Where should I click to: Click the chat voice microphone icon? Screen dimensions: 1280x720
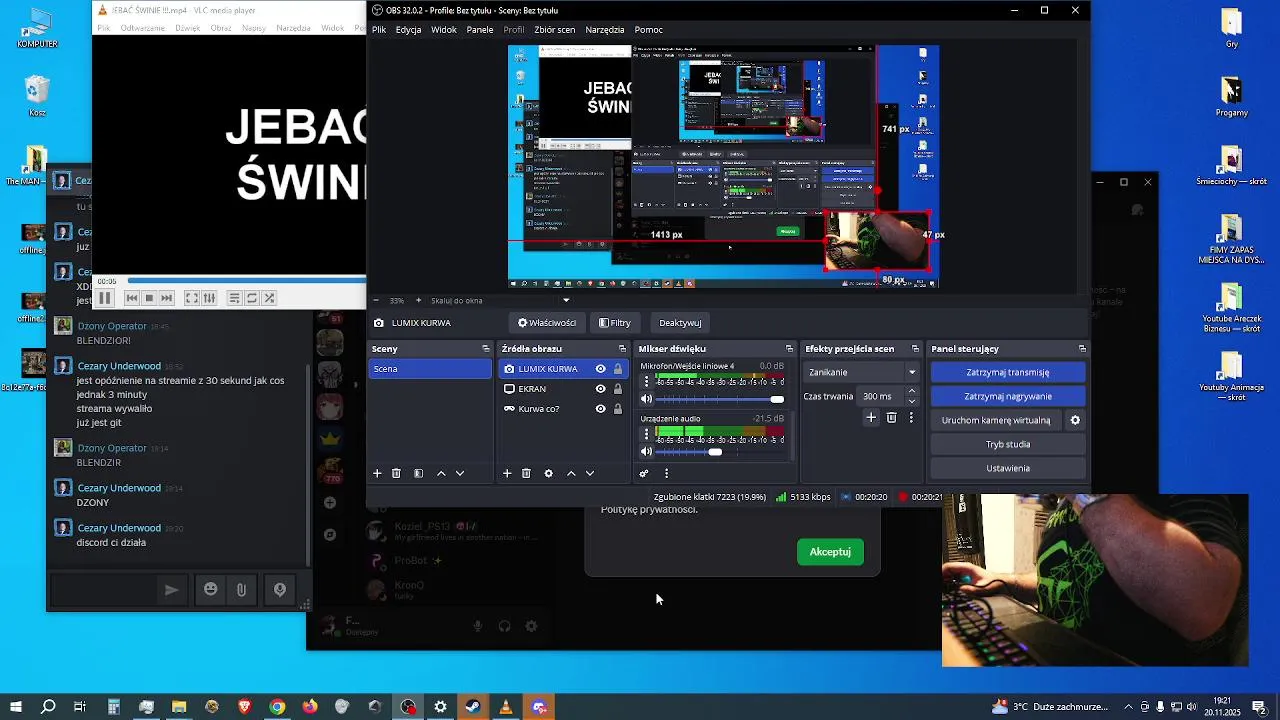[x=280, y=590]
